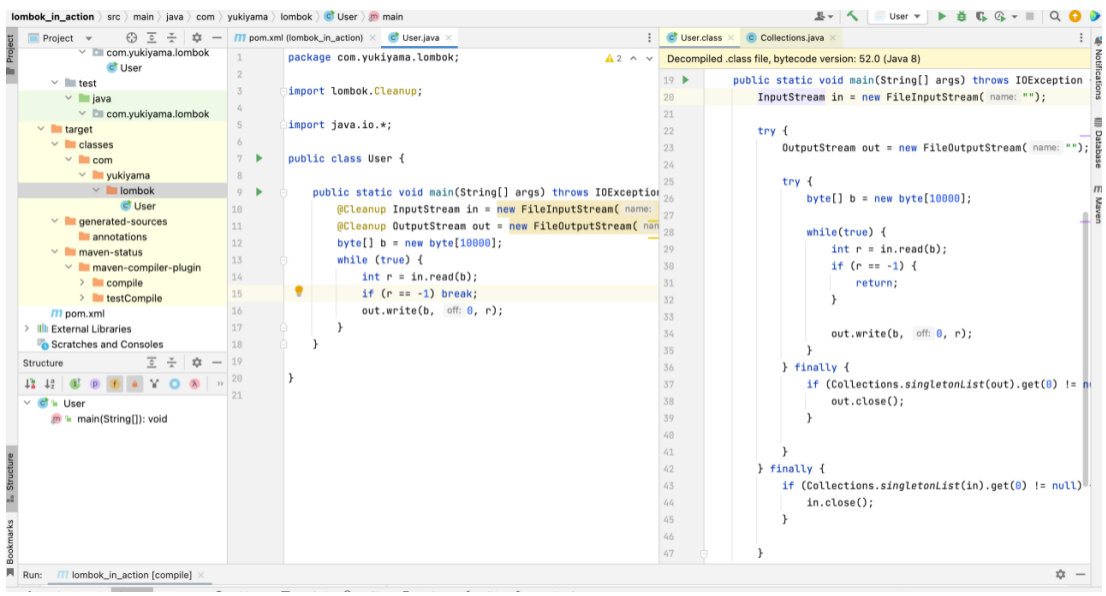Open Structure panel gear options
Image resolution: width=1106 pixels, height=596 pixels.
coord(197,363)
